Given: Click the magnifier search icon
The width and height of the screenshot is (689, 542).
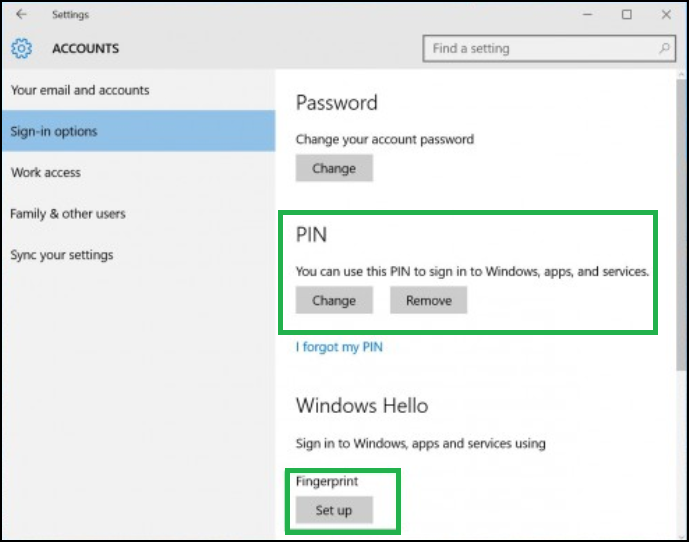Looking at the screenshot, I should coord(665,48).
